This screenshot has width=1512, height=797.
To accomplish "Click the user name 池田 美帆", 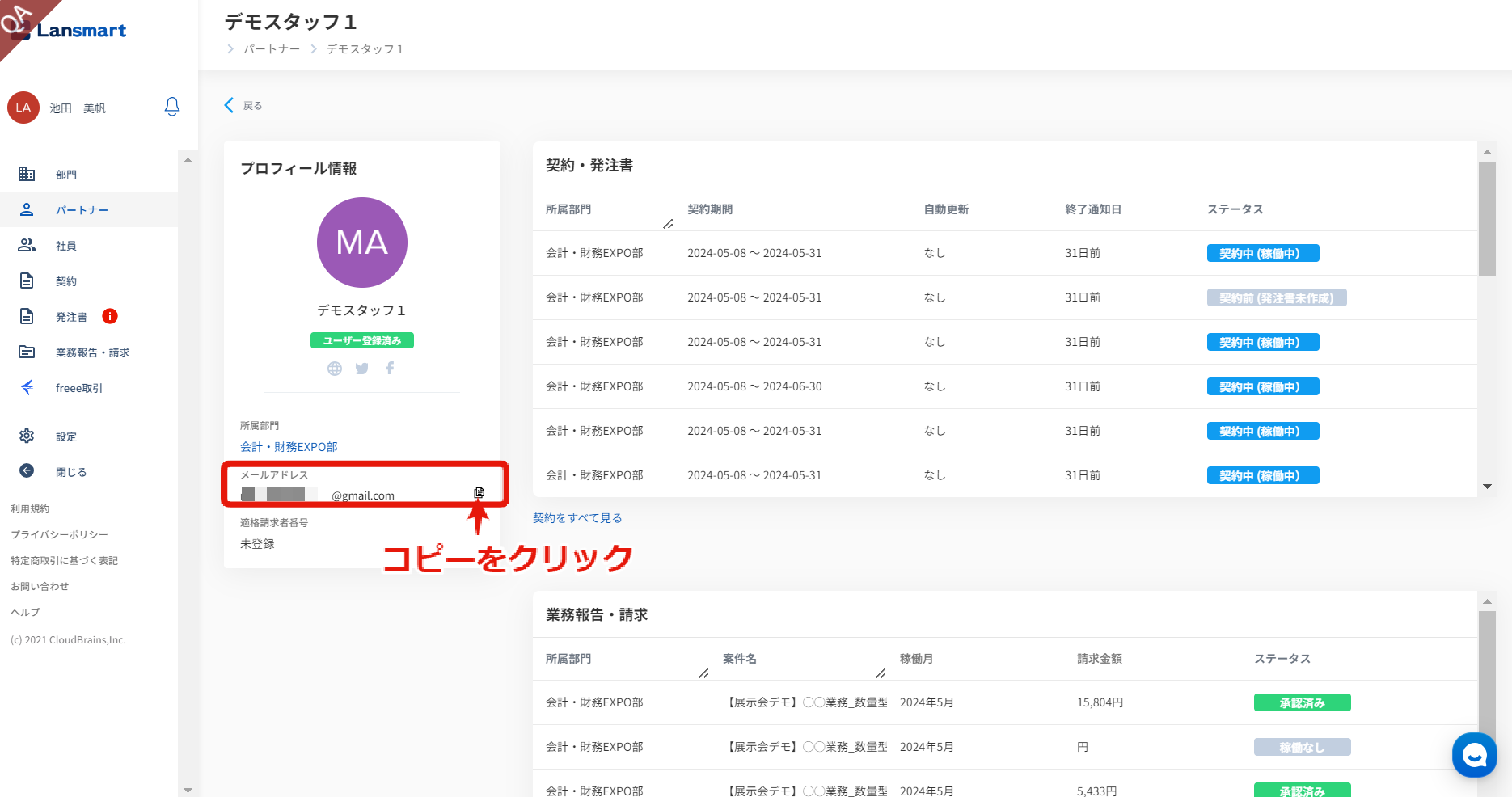I will coord(78,108).
